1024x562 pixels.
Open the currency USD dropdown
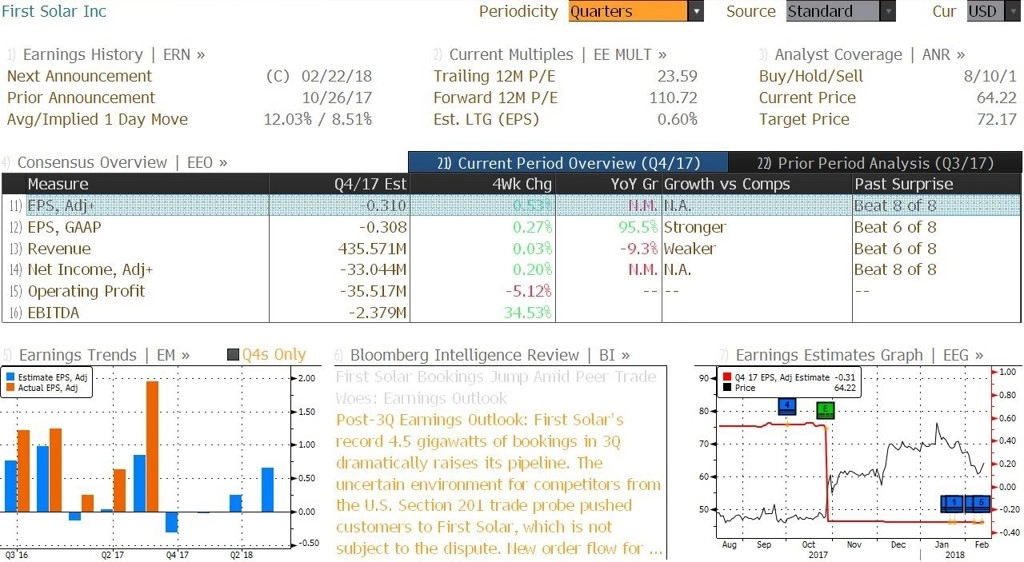pyautogui.click(x=1012, y=11)
